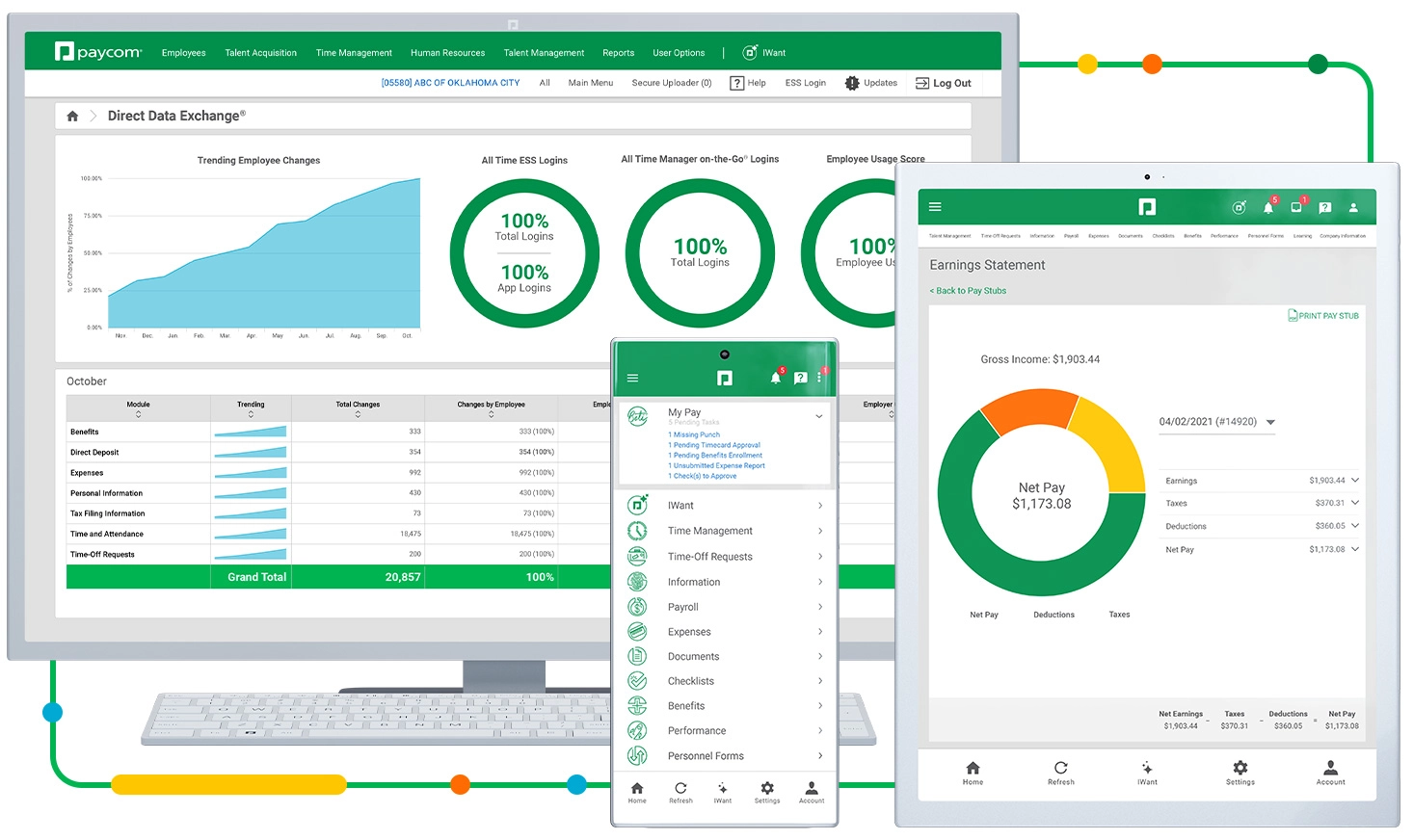1413x840 pixels.
Task: Click the Benefits trending sparkline on desktop
Action: [251, 432]
